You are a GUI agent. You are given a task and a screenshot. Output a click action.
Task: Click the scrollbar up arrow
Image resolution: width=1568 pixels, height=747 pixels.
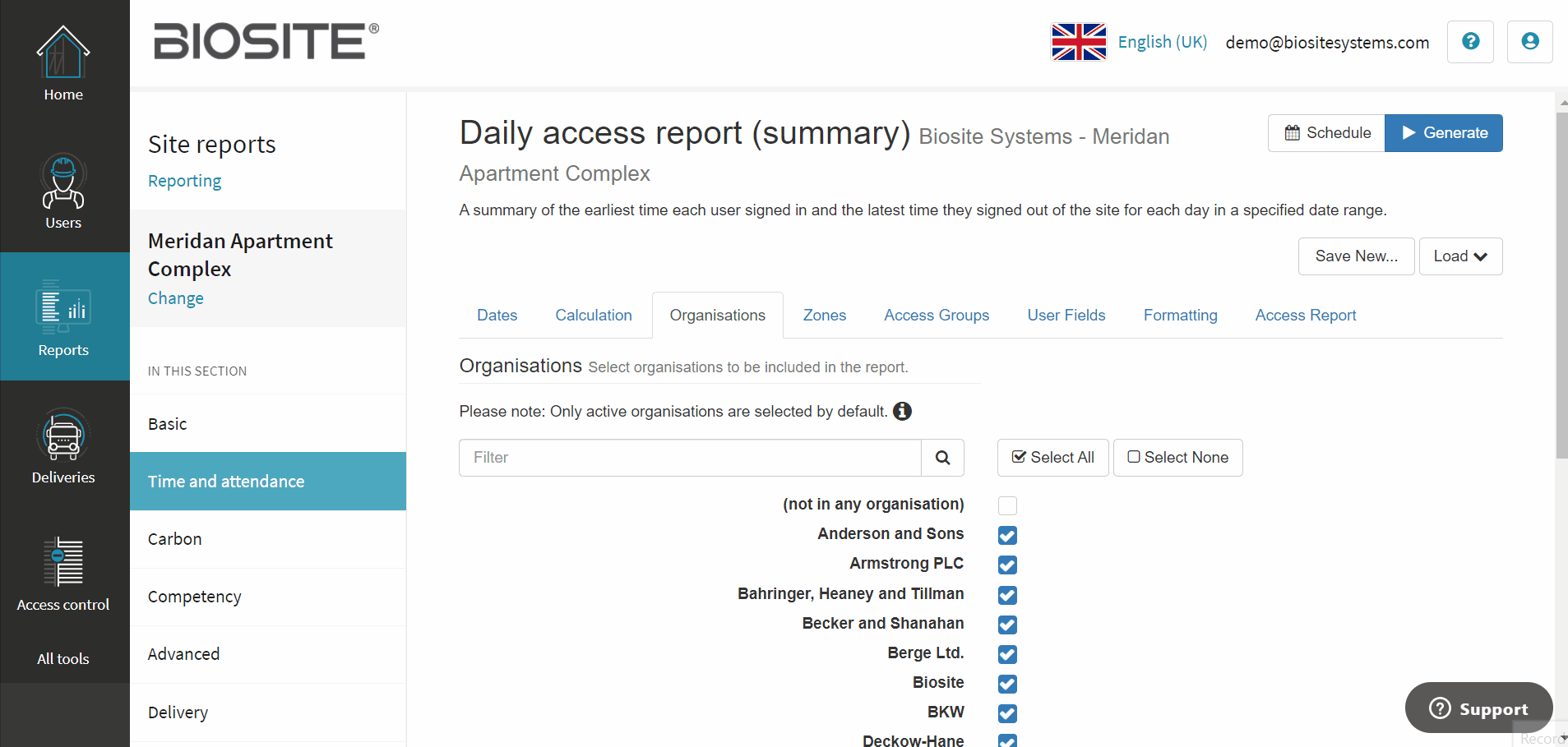coord(1562,103)
